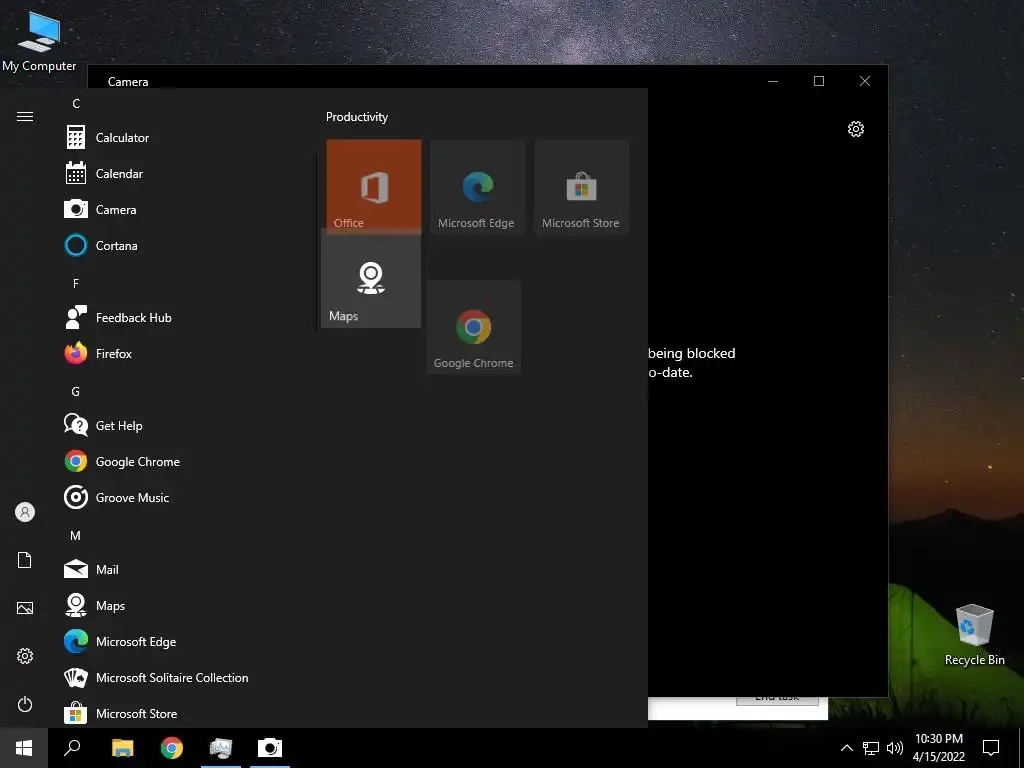The image size is (1024, 768).
Task: Jump to letter F app group header
Action: [76, 283]
